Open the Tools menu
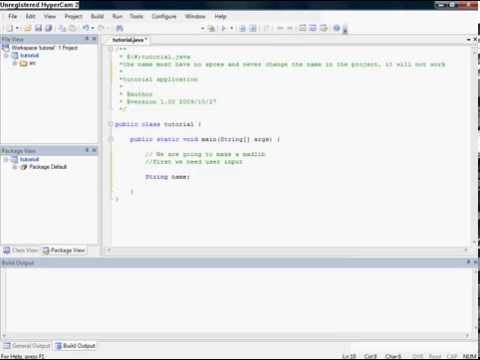This screenshot has height=360, width=480. tap(136, 16)
